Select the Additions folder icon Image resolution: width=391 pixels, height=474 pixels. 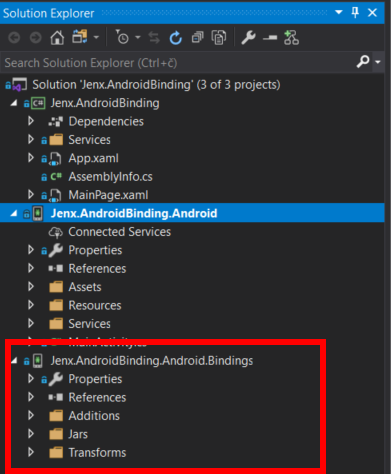(56, 416)
